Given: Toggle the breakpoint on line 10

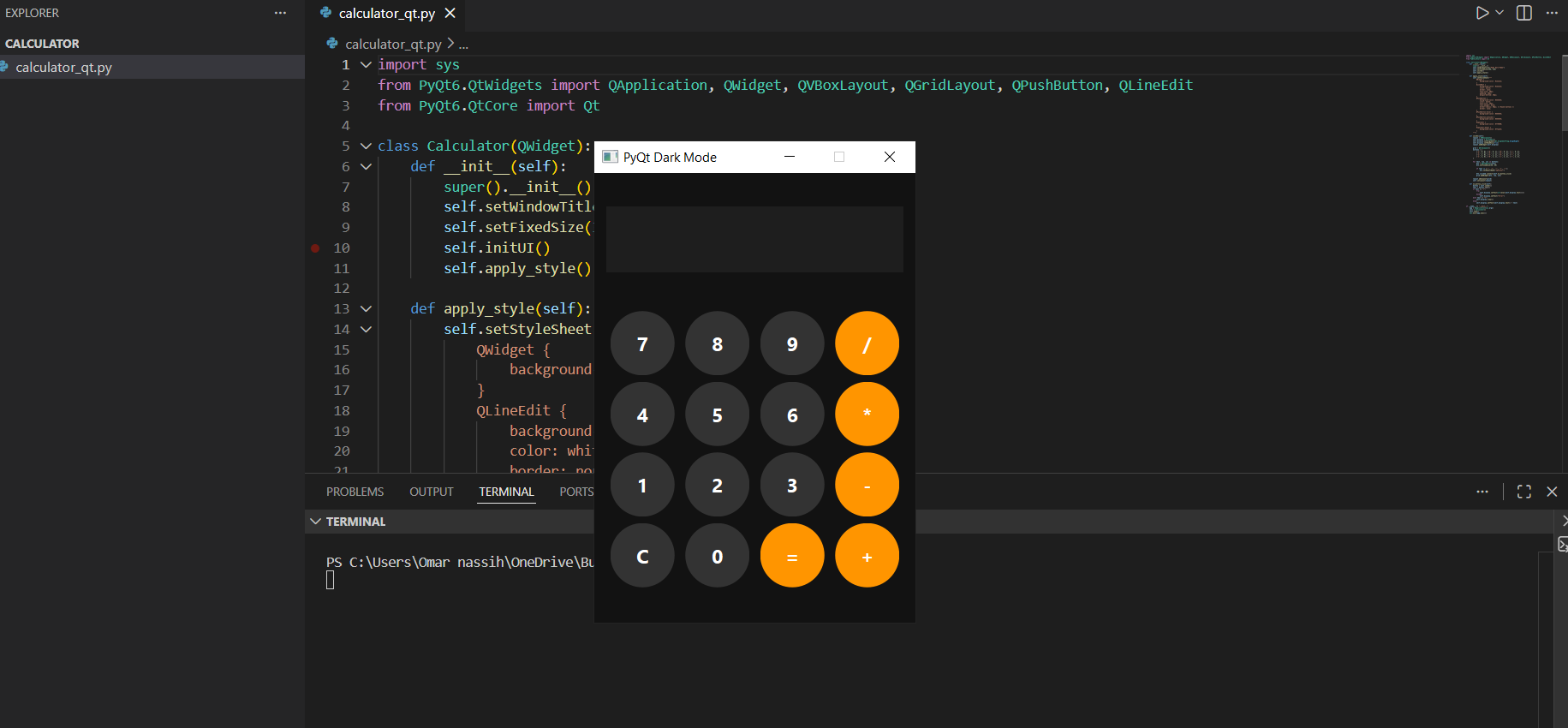Looking at the screenshot, I should pos(315,248).
